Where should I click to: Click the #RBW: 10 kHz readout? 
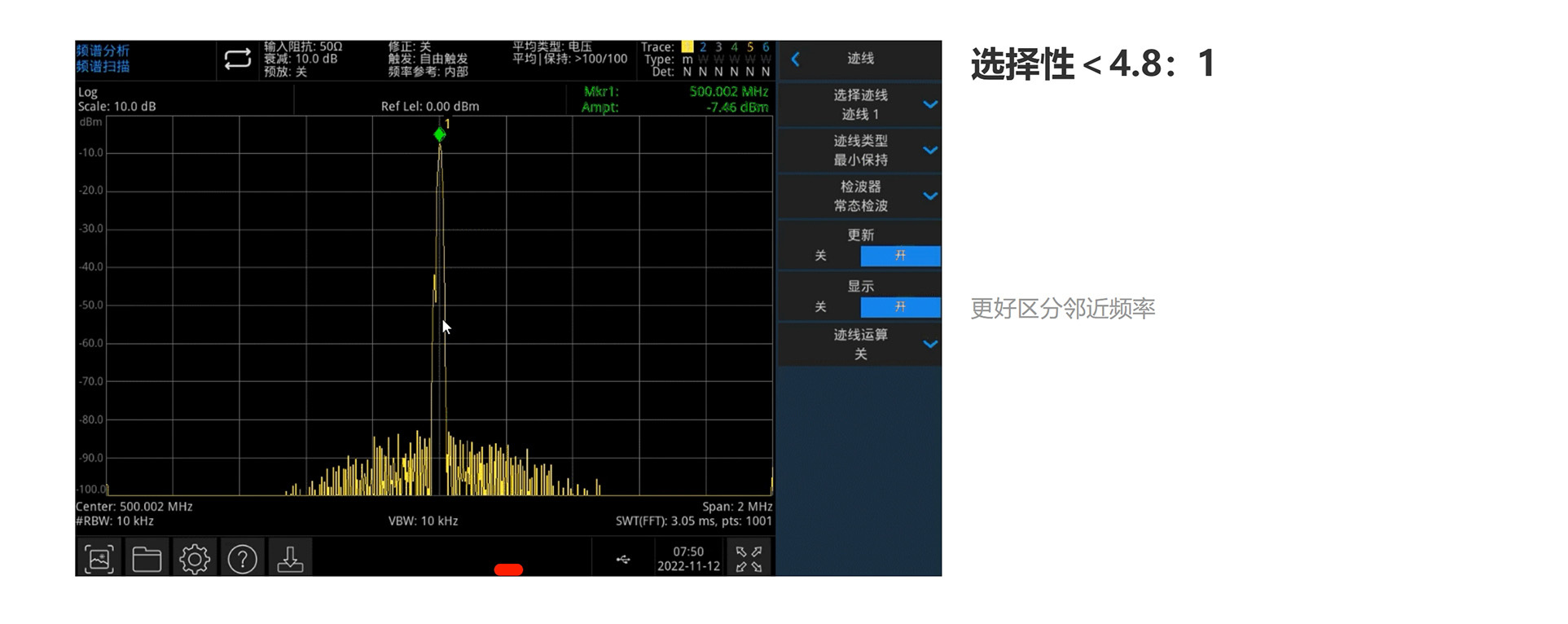115,521
